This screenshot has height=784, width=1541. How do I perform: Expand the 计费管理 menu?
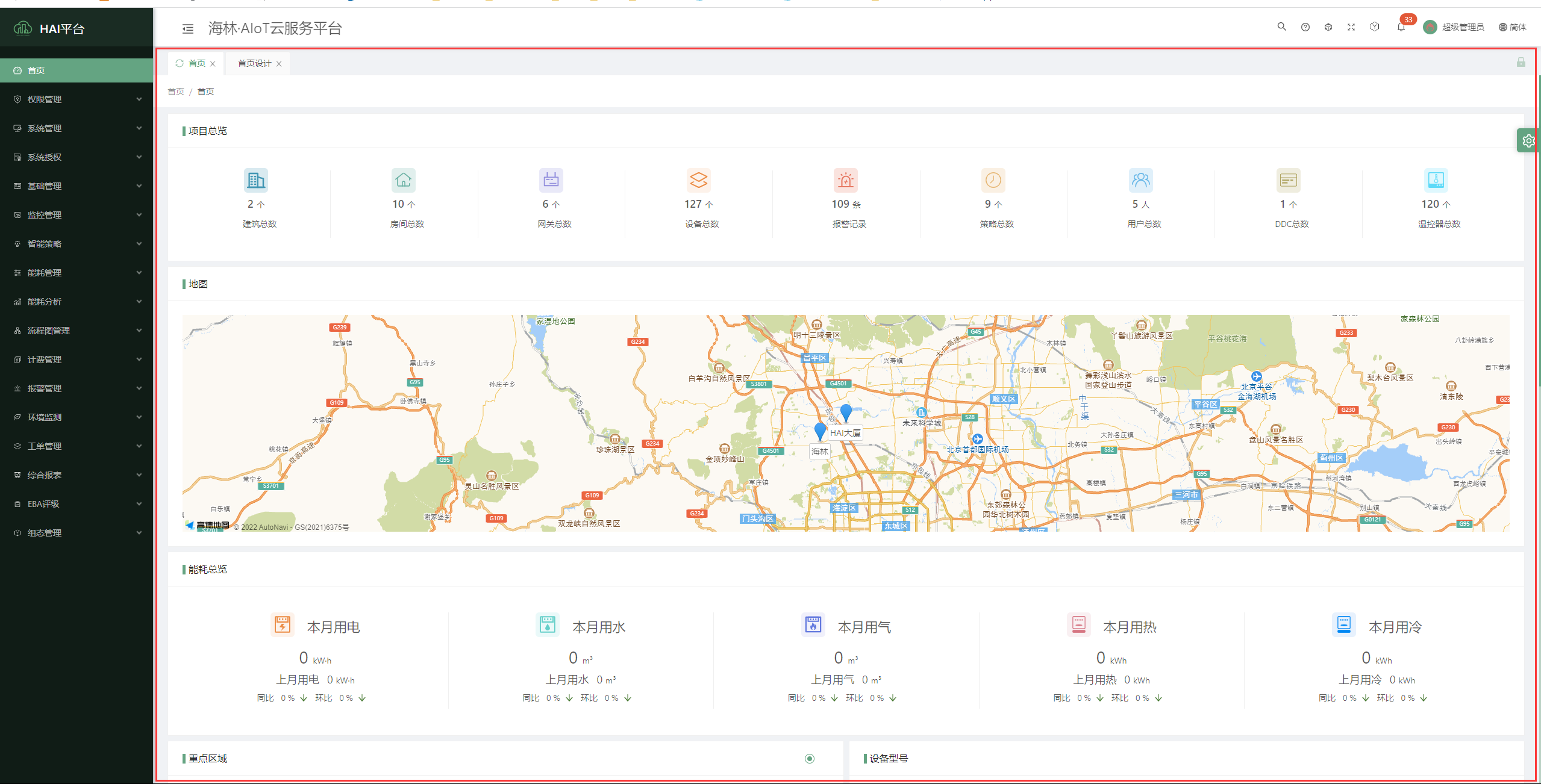pos(77,359)
